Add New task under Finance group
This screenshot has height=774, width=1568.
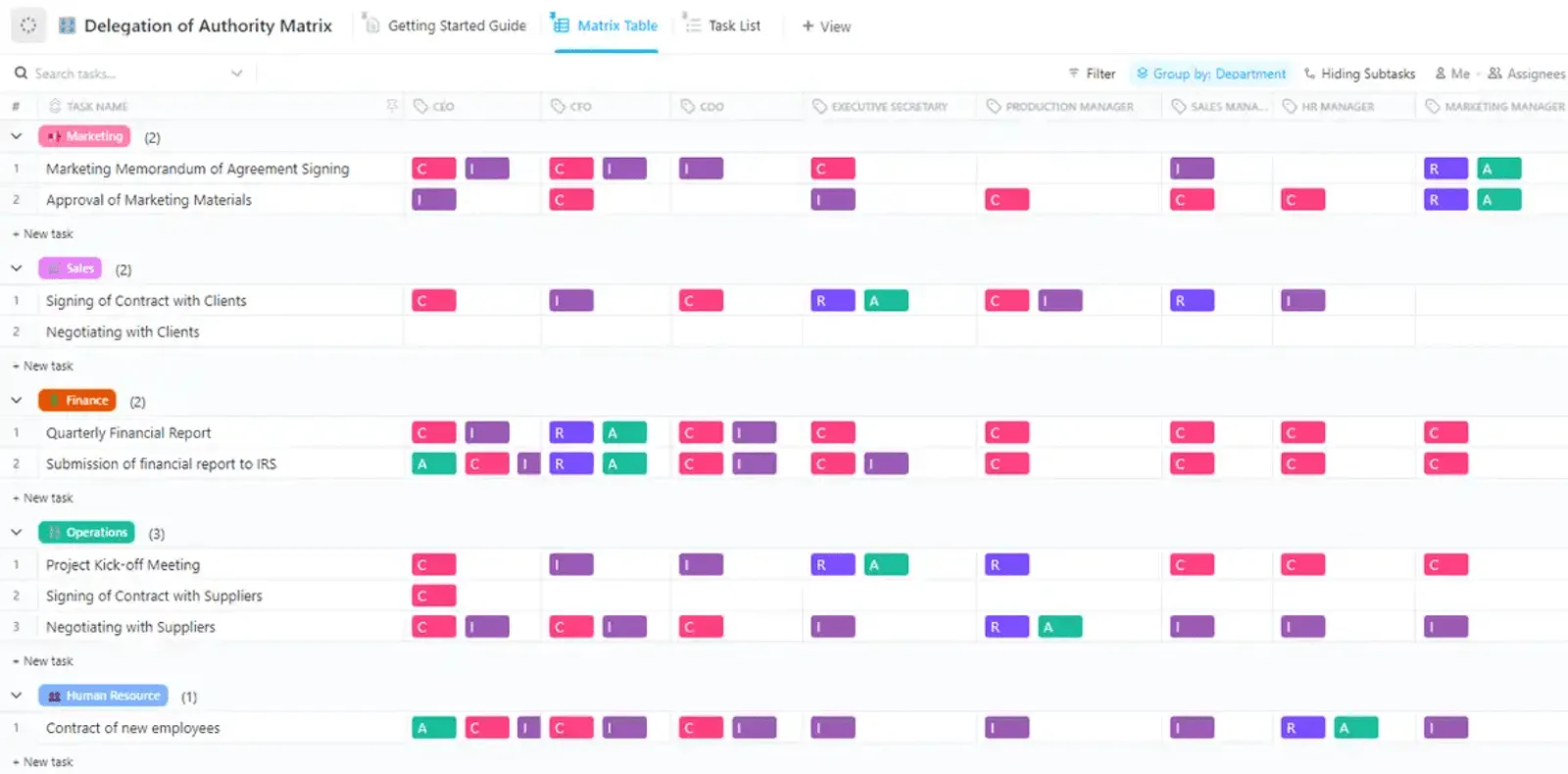(43, 499)
